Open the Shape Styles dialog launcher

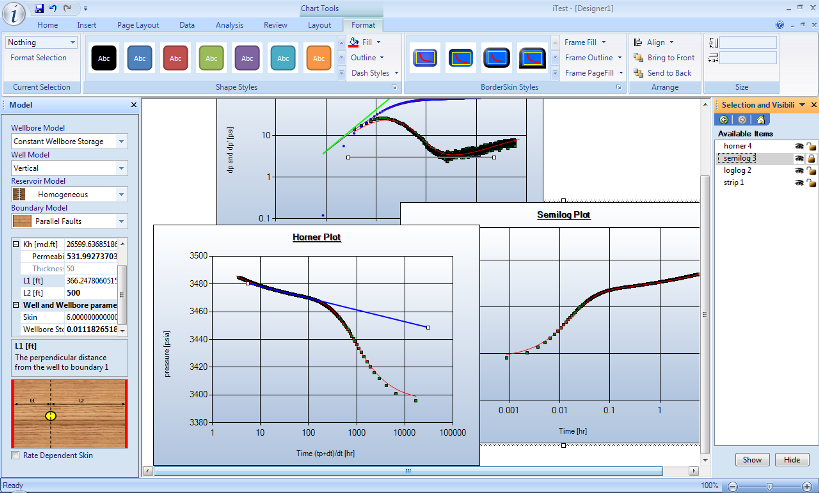pos(395,87)
